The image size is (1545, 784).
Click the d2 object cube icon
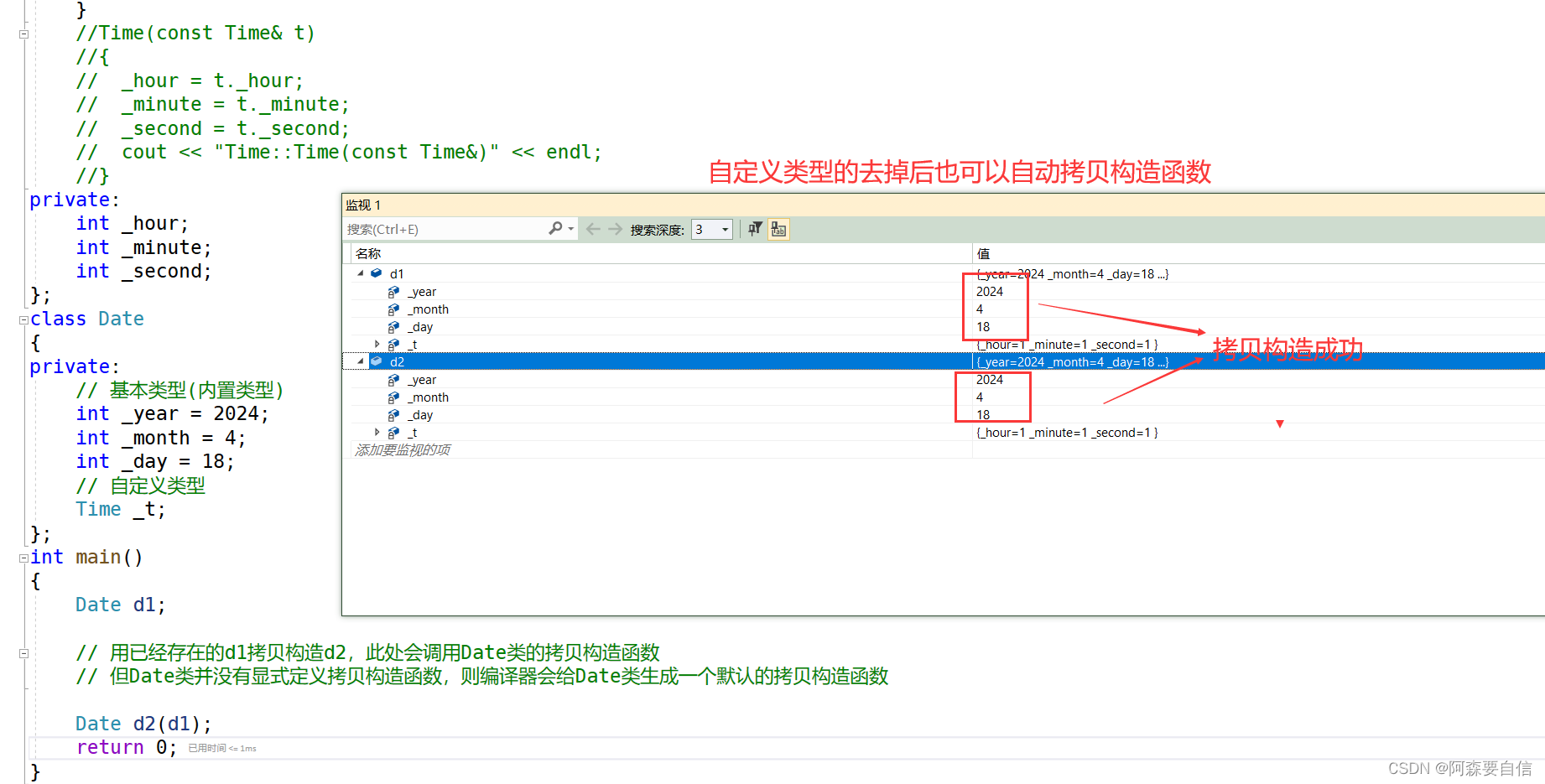tap(377, 361)
